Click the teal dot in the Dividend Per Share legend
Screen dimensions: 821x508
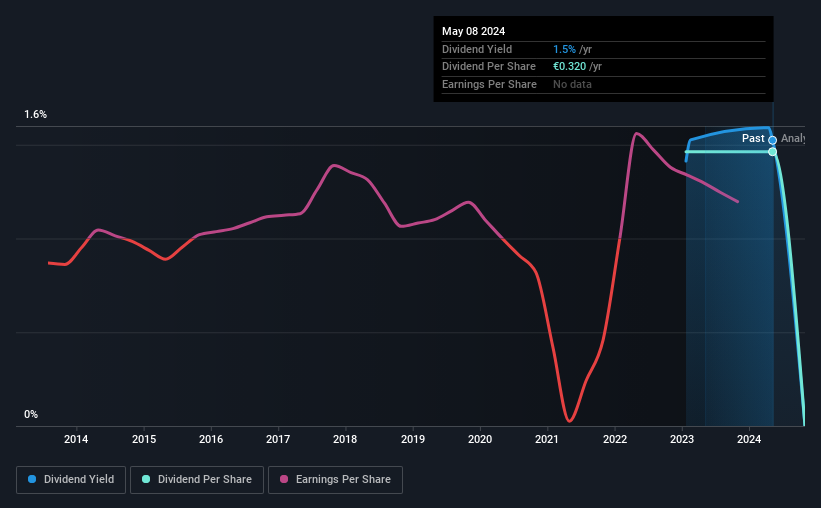[146, 480]
